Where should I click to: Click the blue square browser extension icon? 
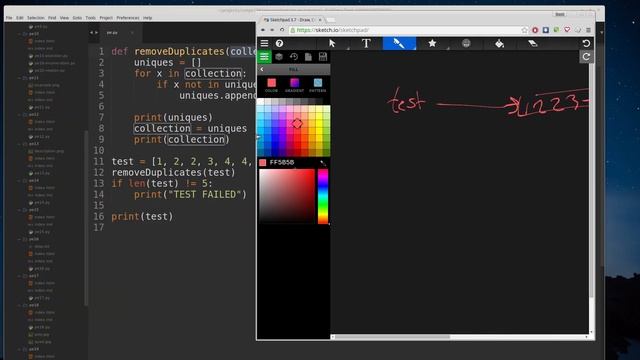pyautogui.click(x=546, y=30)
